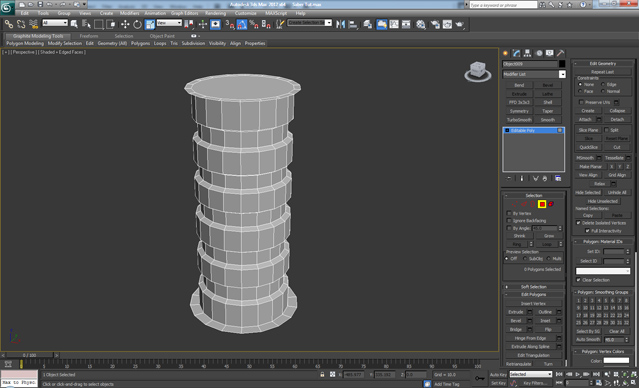The height and width of the screenshot is (388, 639).
Task: Open the selection filter All dropdown
Action: coord(55,23)
